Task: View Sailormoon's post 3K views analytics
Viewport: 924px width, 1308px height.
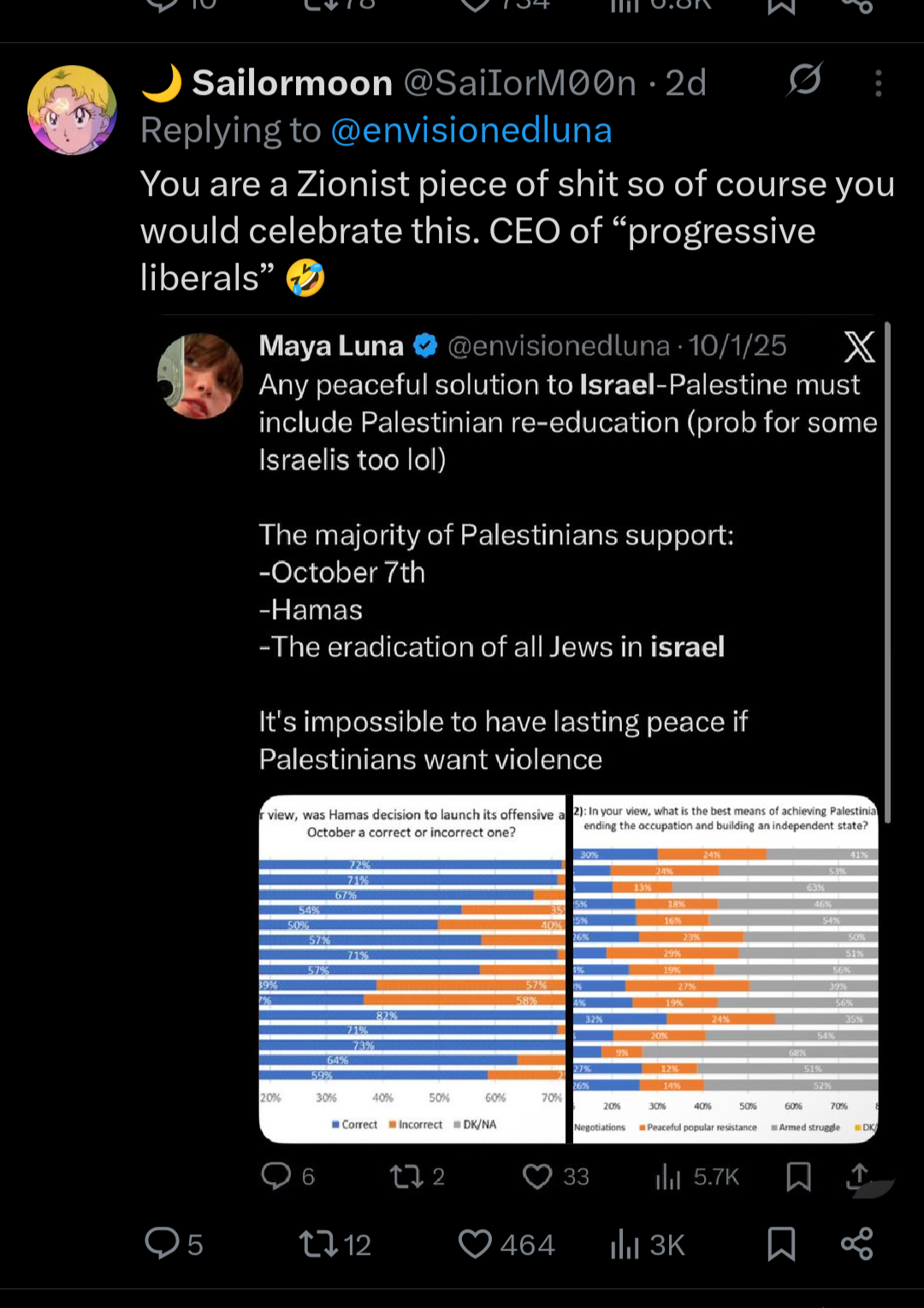Action: click(x=626, y=1244)
